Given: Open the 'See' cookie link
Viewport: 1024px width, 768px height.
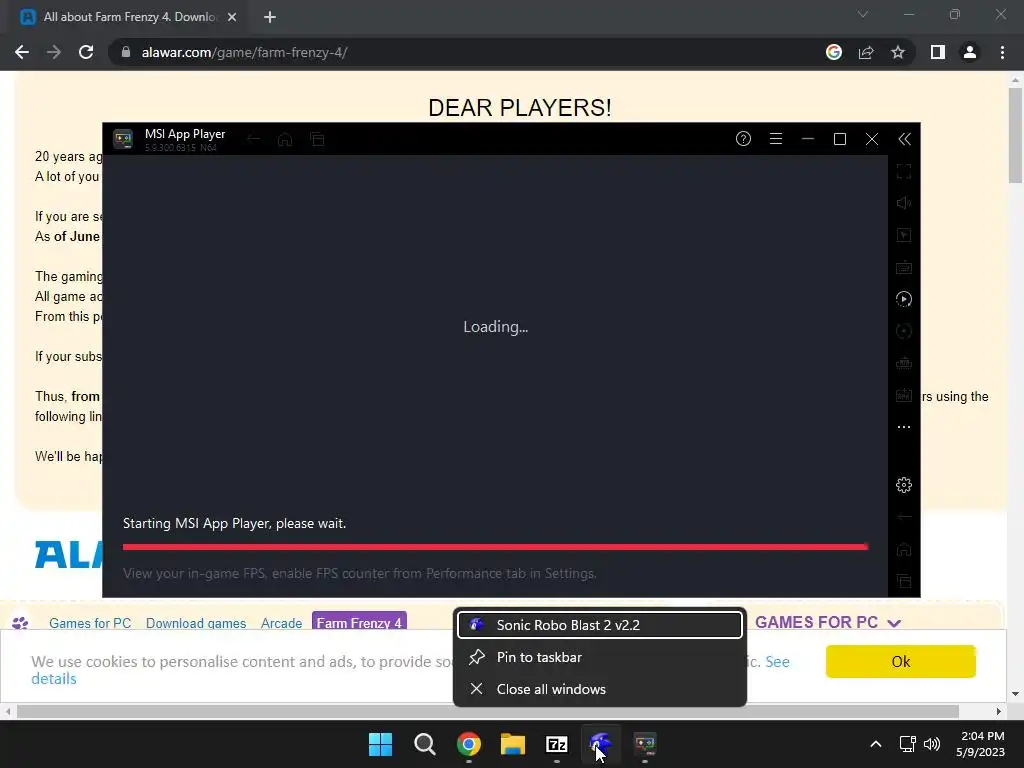Looking at the screenshot, I should pos(777,662).
